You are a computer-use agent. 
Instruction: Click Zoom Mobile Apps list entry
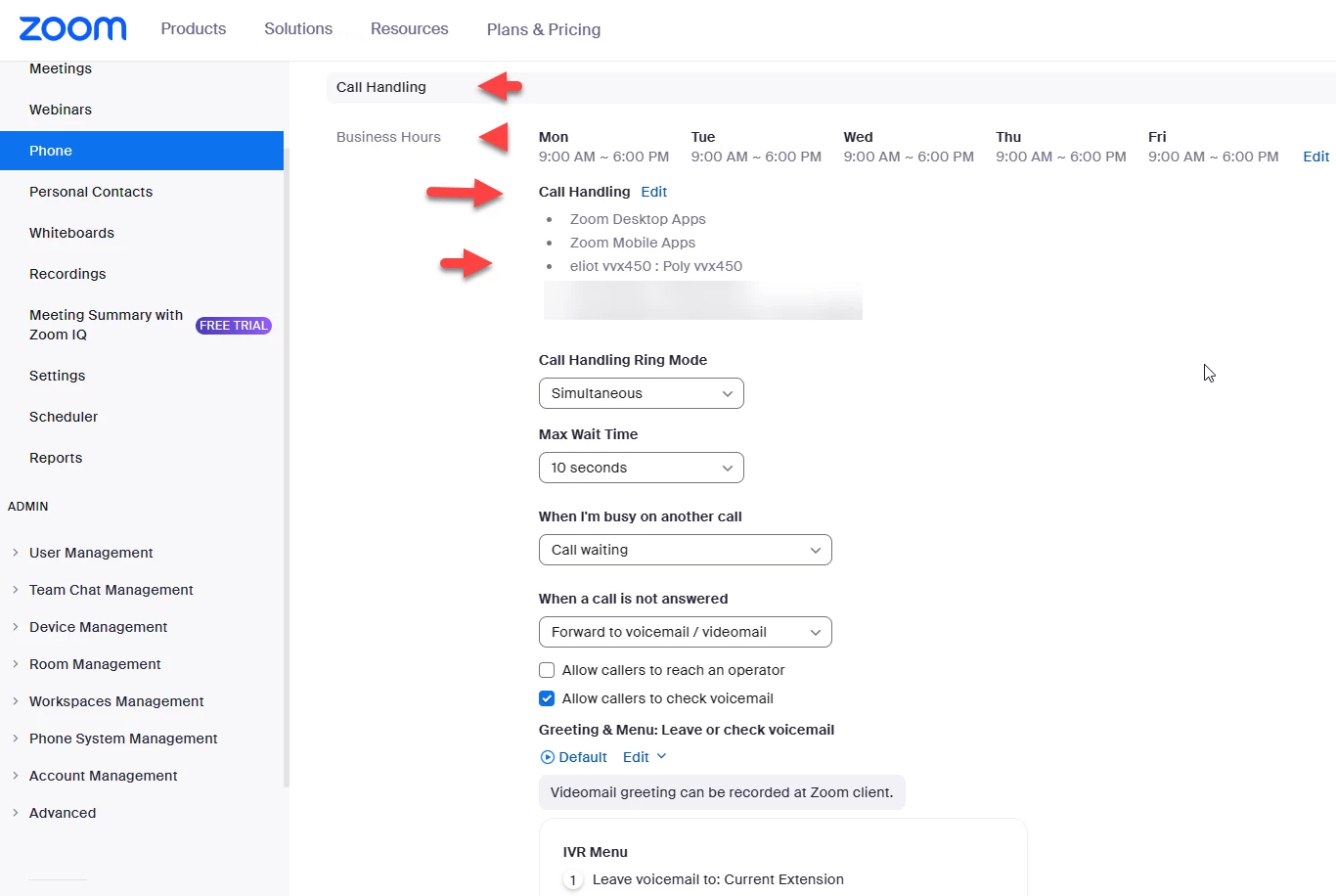pos(633,243)
